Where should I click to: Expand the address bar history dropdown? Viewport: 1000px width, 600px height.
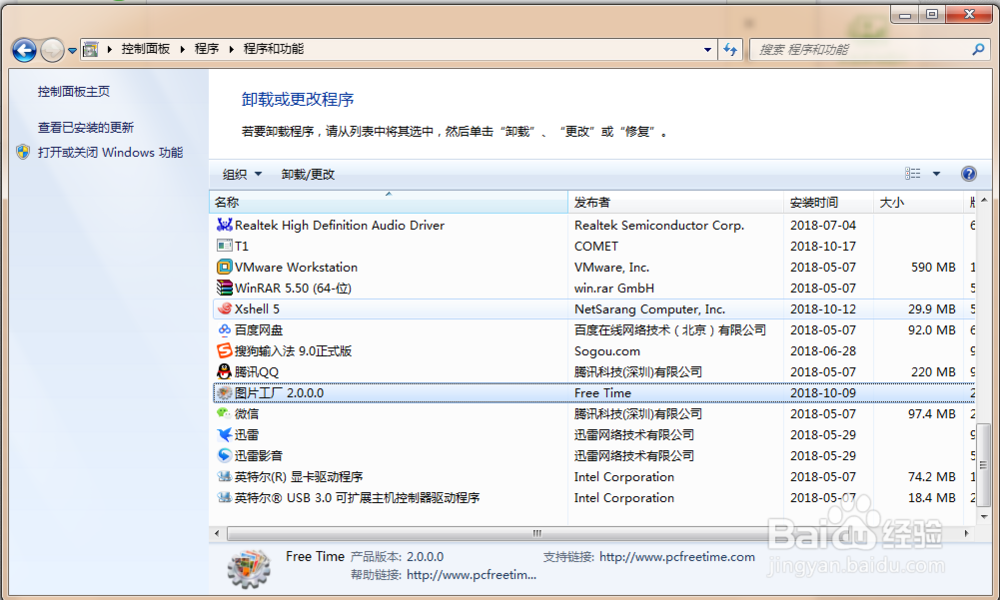707,49
